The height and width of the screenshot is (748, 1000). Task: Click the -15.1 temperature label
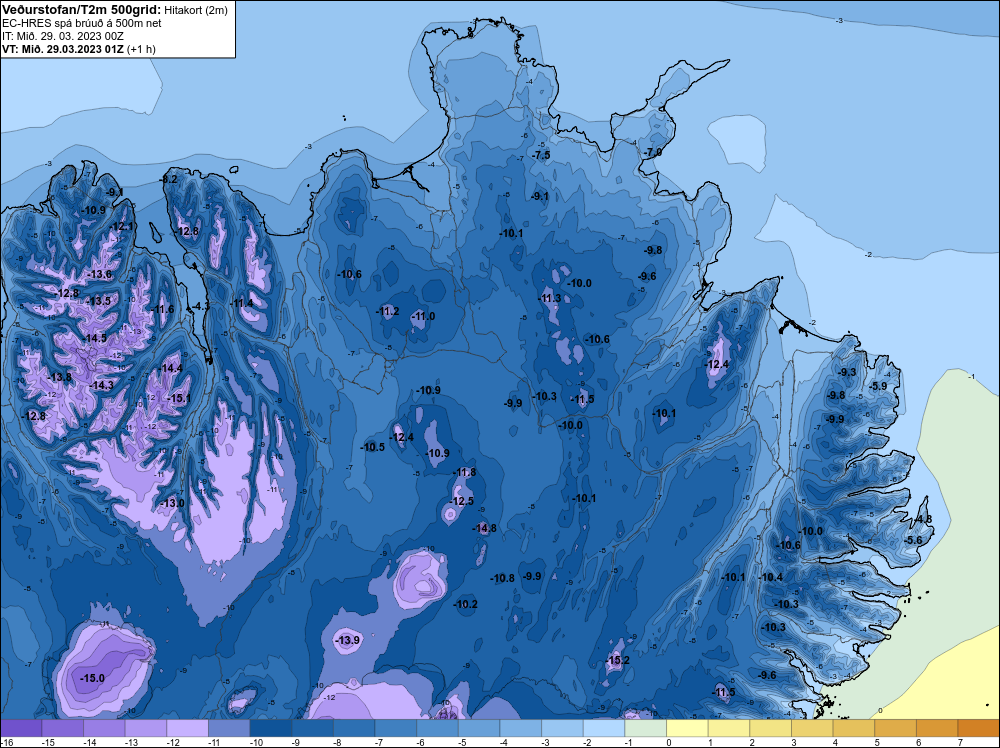click(x=179, y=398)
